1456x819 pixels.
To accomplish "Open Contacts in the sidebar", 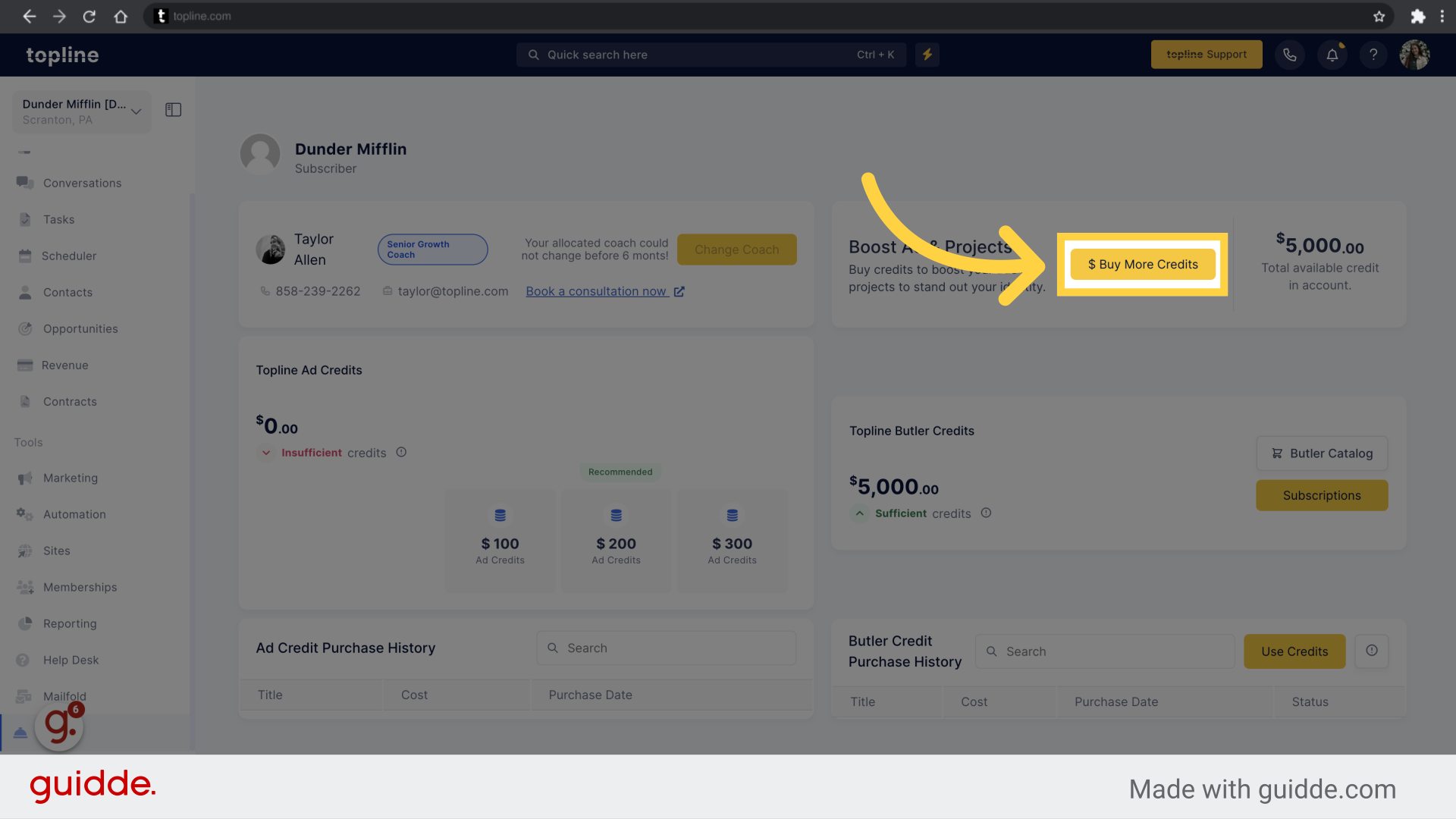I will (x=67, y=292).
